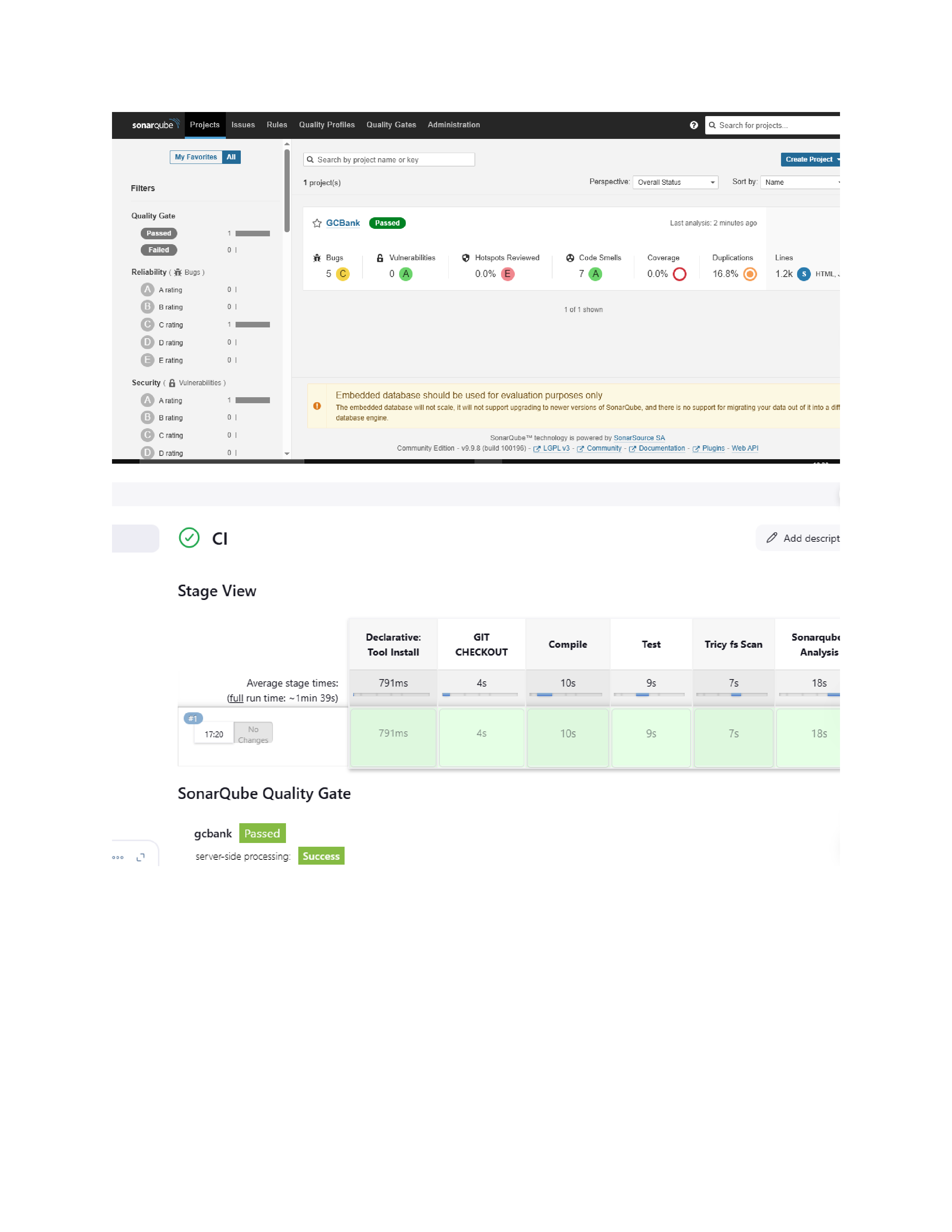The width and height of the screenshot is (952, 1232).
Task: Open the Quality Gates tab
Action: (391, 125)
